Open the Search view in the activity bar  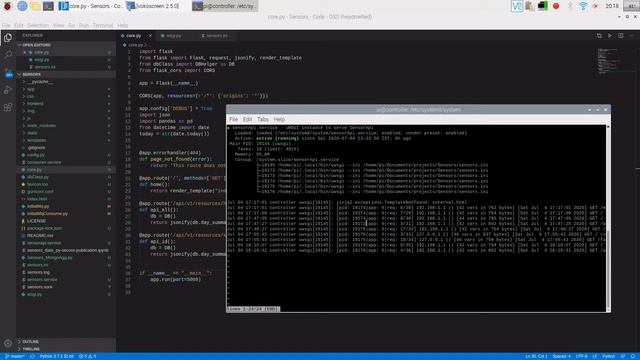point(8,55)
